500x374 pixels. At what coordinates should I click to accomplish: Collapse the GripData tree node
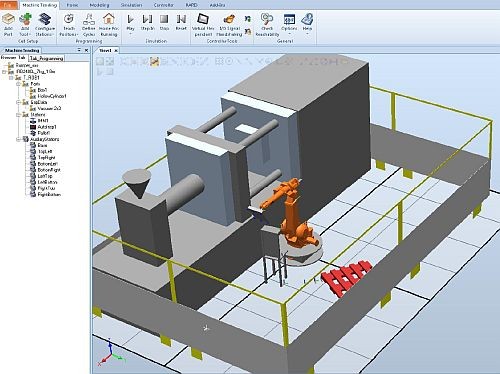(19, 102)
